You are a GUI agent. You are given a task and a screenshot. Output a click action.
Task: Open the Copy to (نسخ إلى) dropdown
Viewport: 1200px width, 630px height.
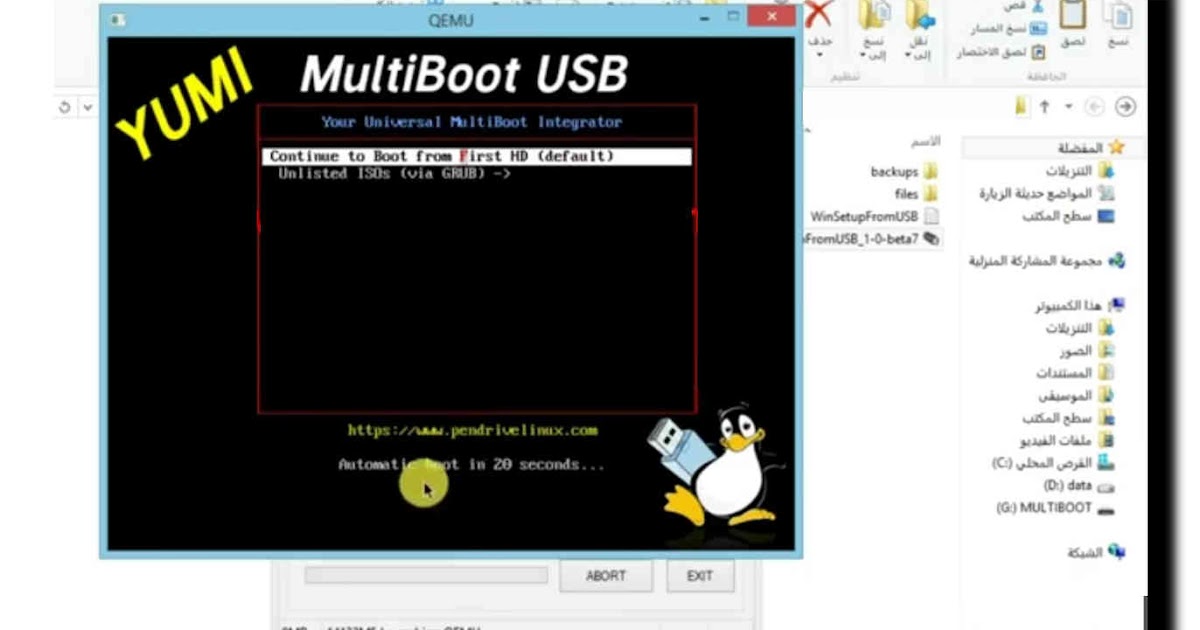coord(864,56)
